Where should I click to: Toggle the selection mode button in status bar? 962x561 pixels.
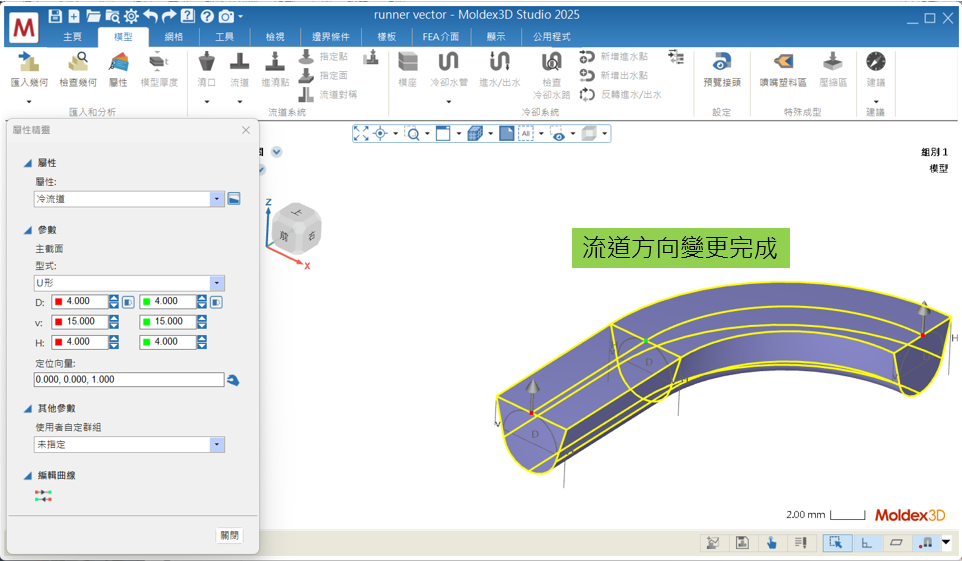[834, 542]
